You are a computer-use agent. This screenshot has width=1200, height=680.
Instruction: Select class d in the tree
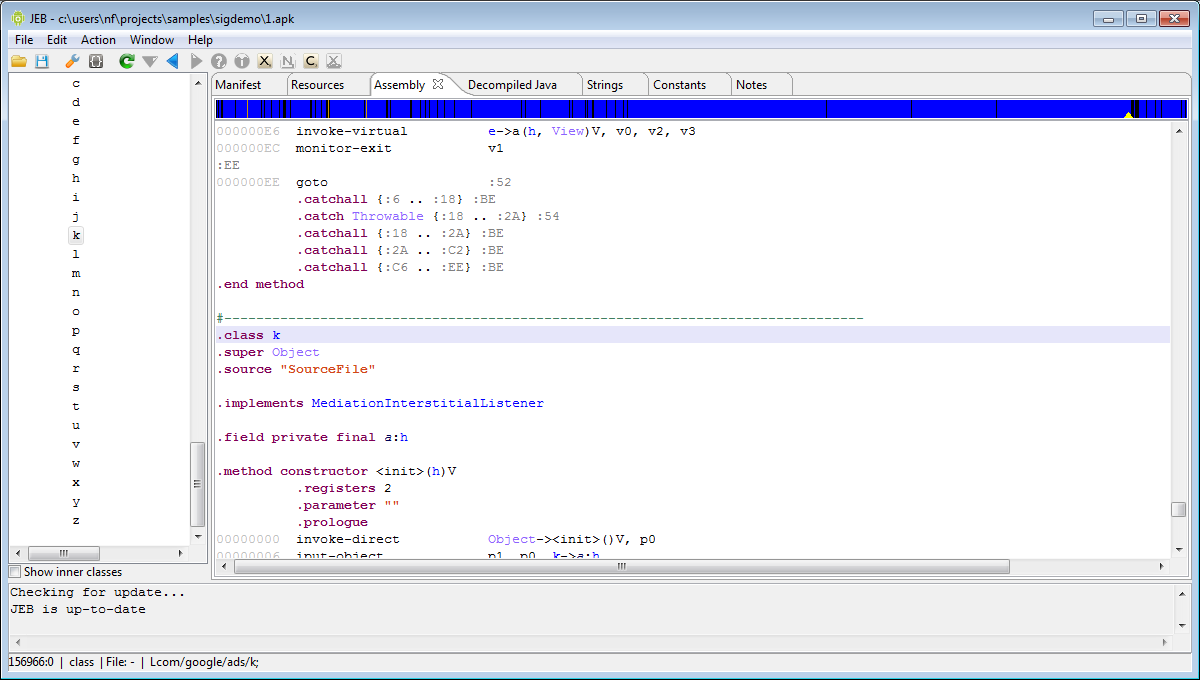coord(76,103)
